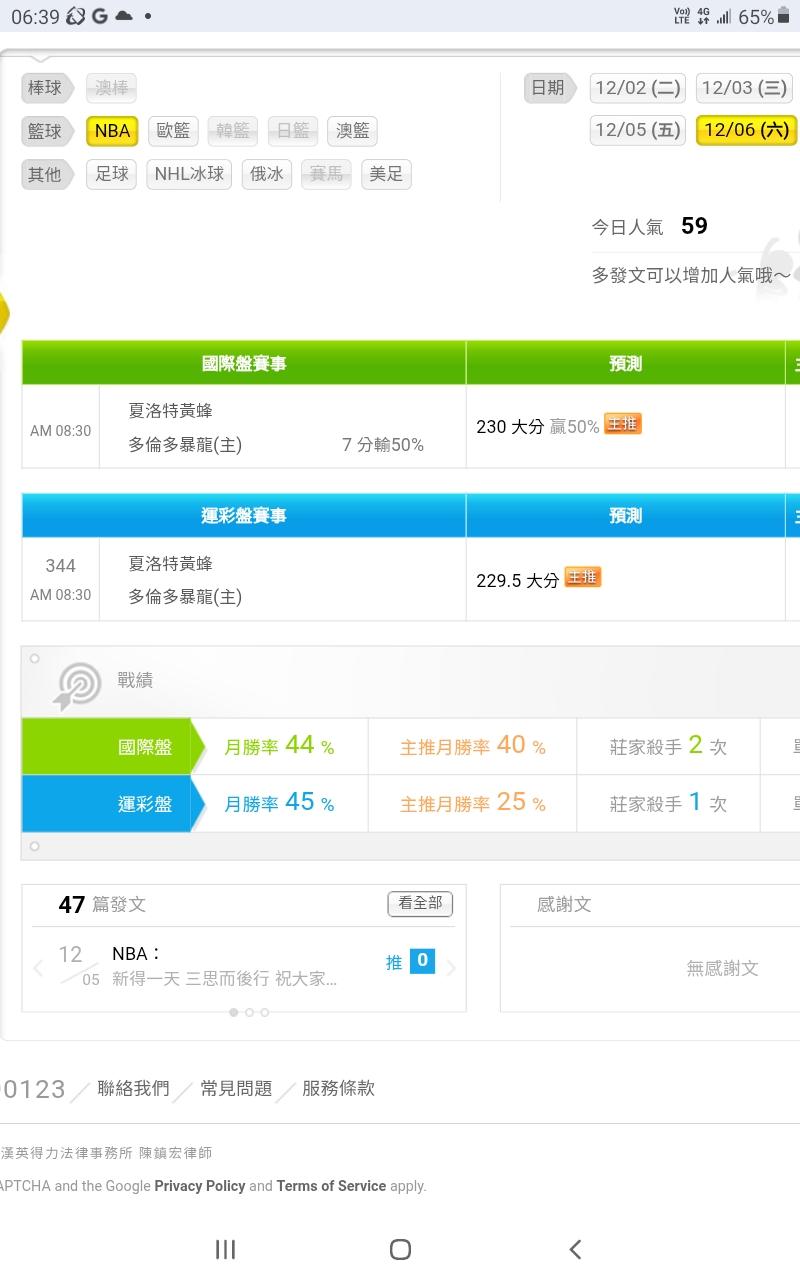This screenshot has height=1280, width=800.
Task: Open the 服務條款 footer link
Action: point(338,1089)
